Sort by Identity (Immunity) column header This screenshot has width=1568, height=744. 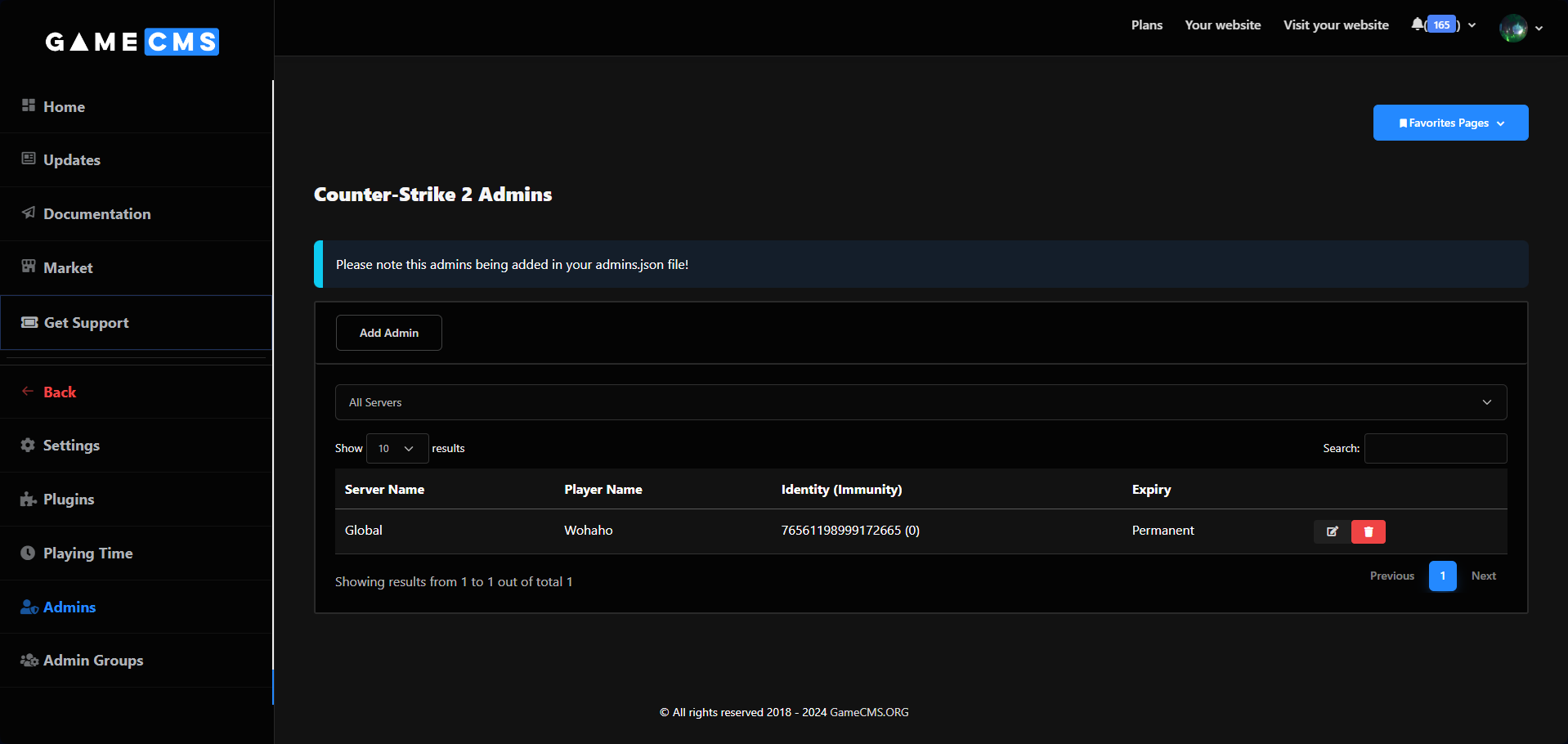coord(842,489)
